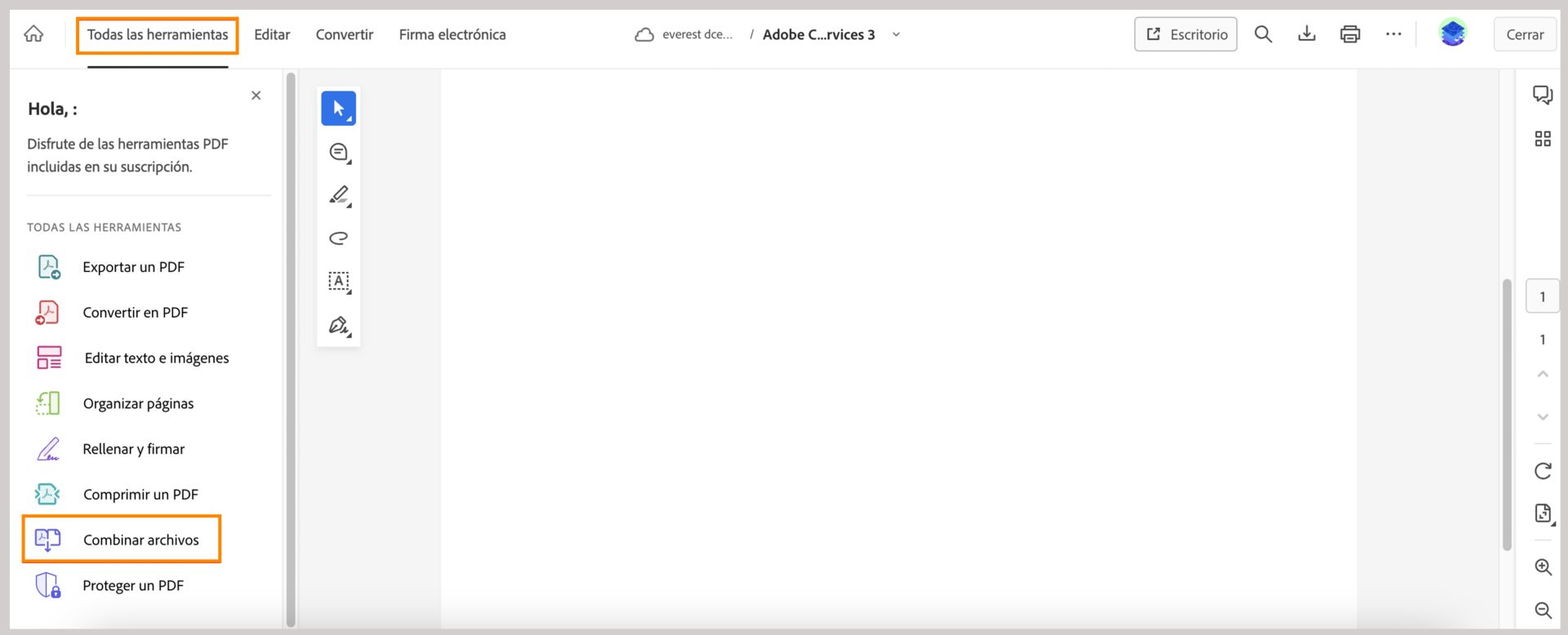
Task: Click the Exportar un PDF icon
Action: (48, 267)
